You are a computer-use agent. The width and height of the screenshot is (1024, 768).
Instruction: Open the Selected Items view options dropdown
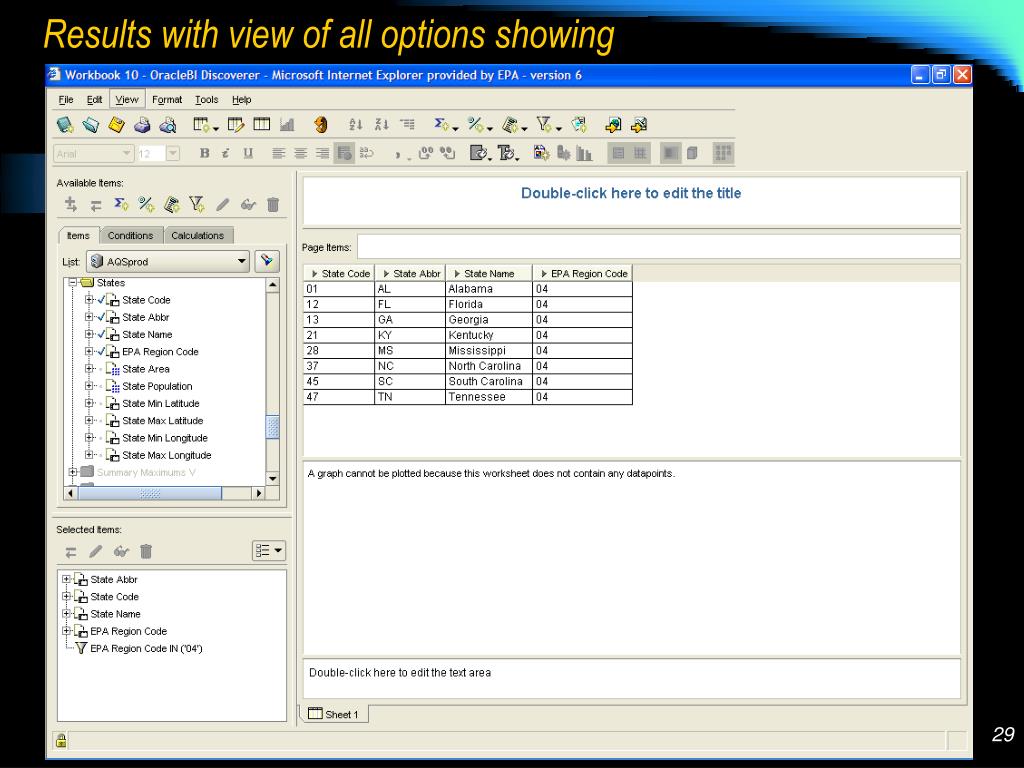click(x=268, y=551)
